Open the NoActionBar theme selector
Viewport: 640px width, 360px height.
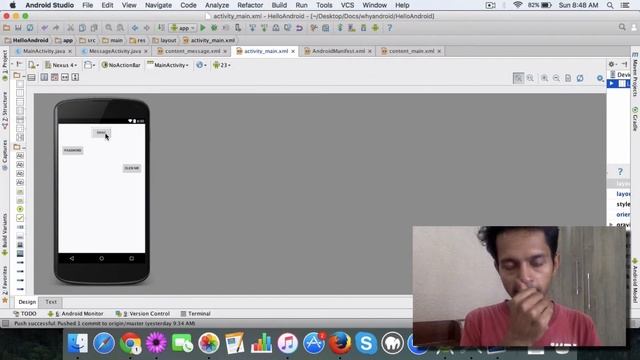click(x=121, y=65)
